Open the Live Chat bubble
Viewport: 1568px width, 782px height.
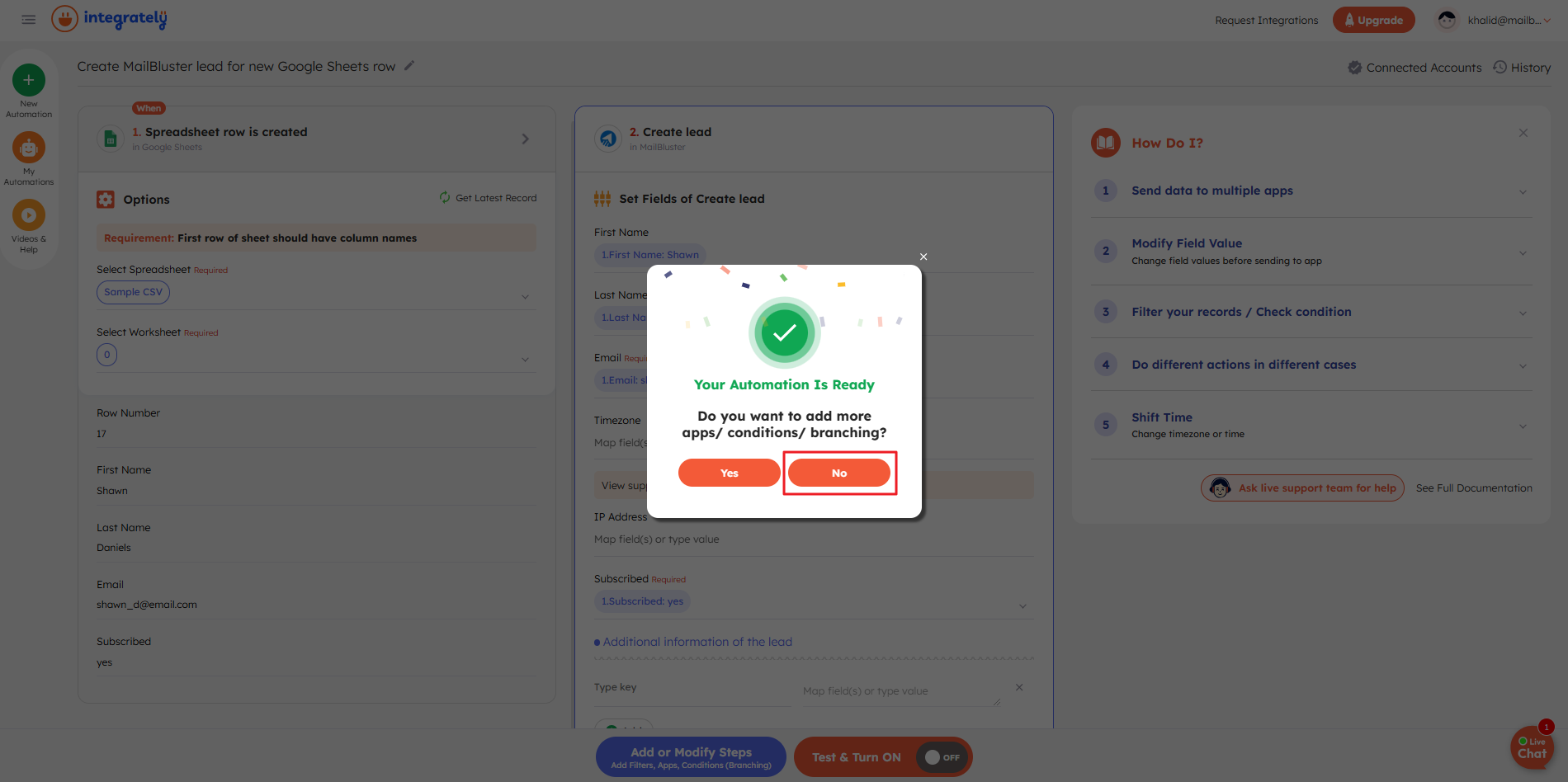(1532, 747)
